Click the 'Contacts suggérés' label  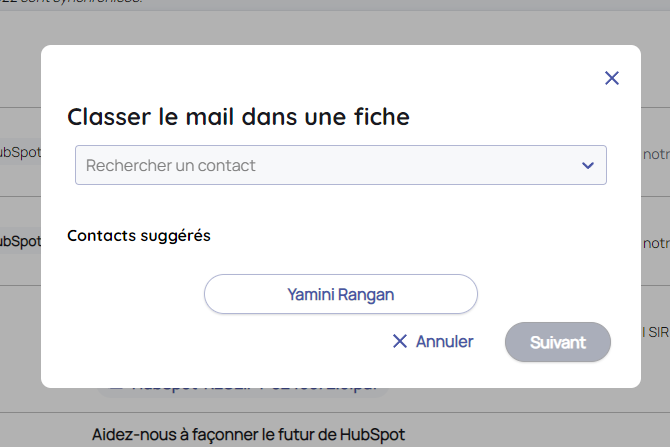[x=139, y=236]
